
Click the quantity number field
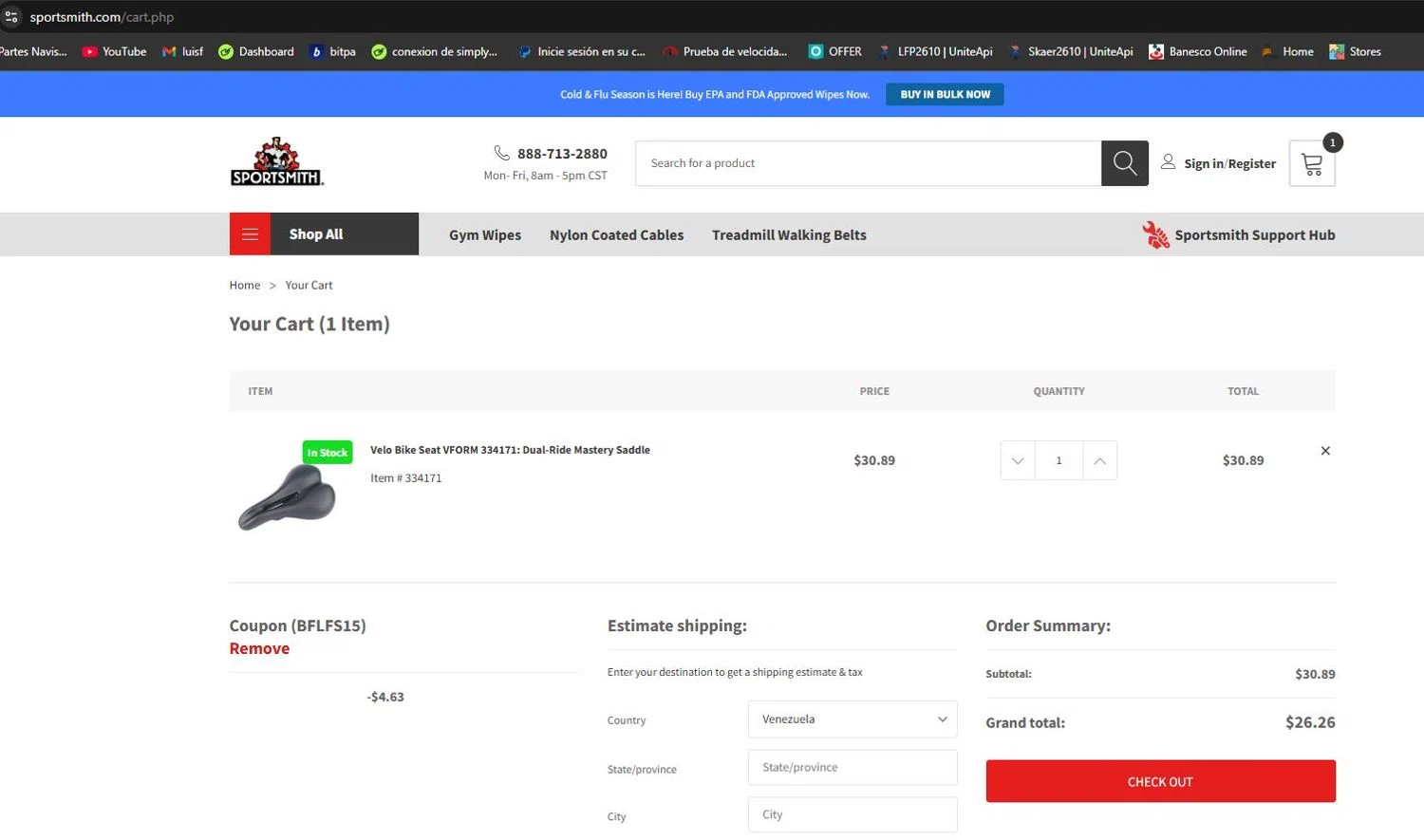tap(1059, 460)
